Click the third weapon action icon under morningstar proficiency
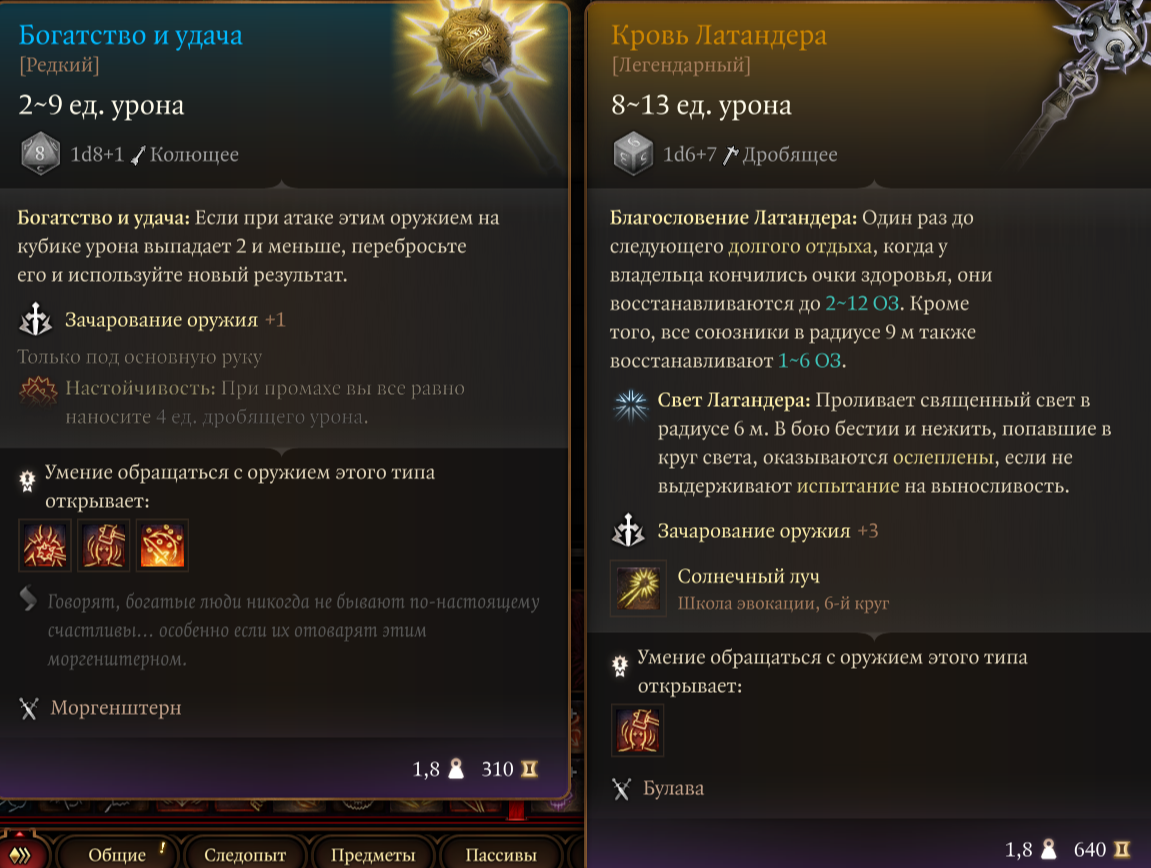This screenshot has width=1151, height=868. [162, 546]
